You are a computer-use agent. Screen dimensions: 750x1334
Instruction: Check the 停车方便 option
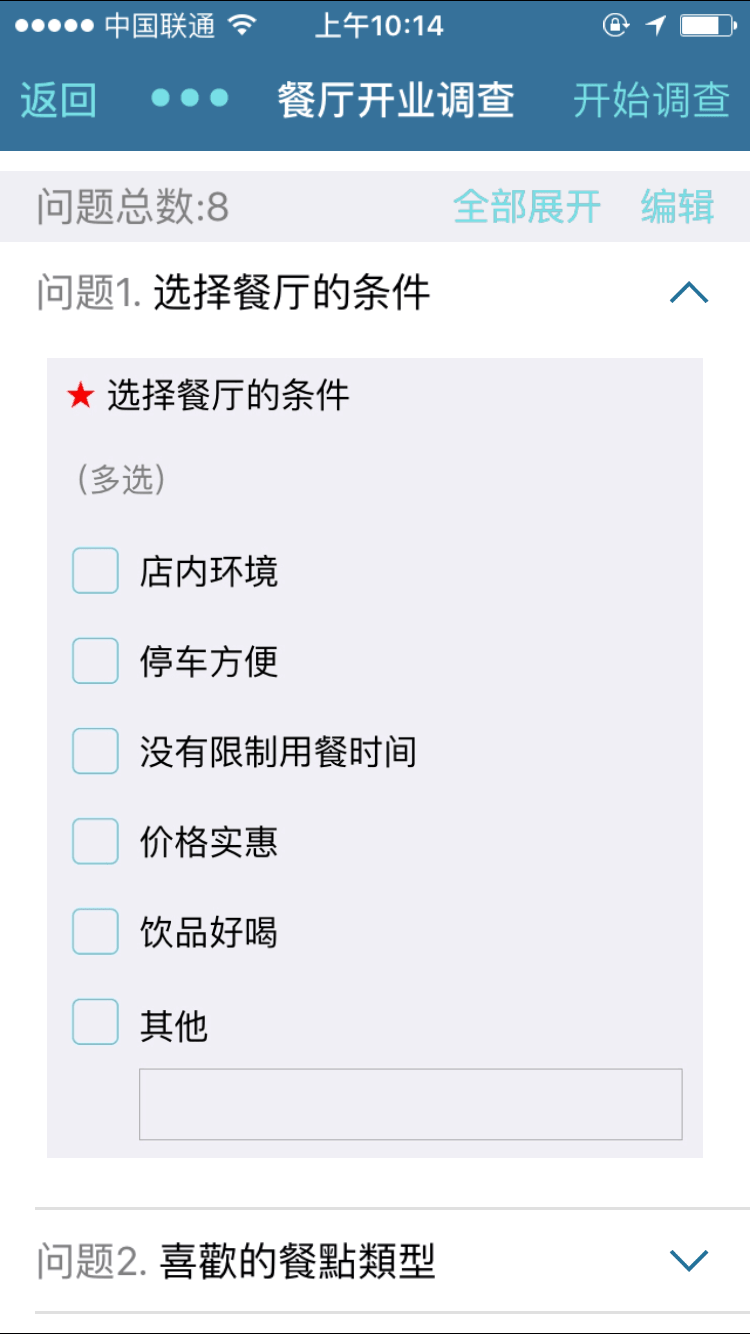(x=96, y=661)
